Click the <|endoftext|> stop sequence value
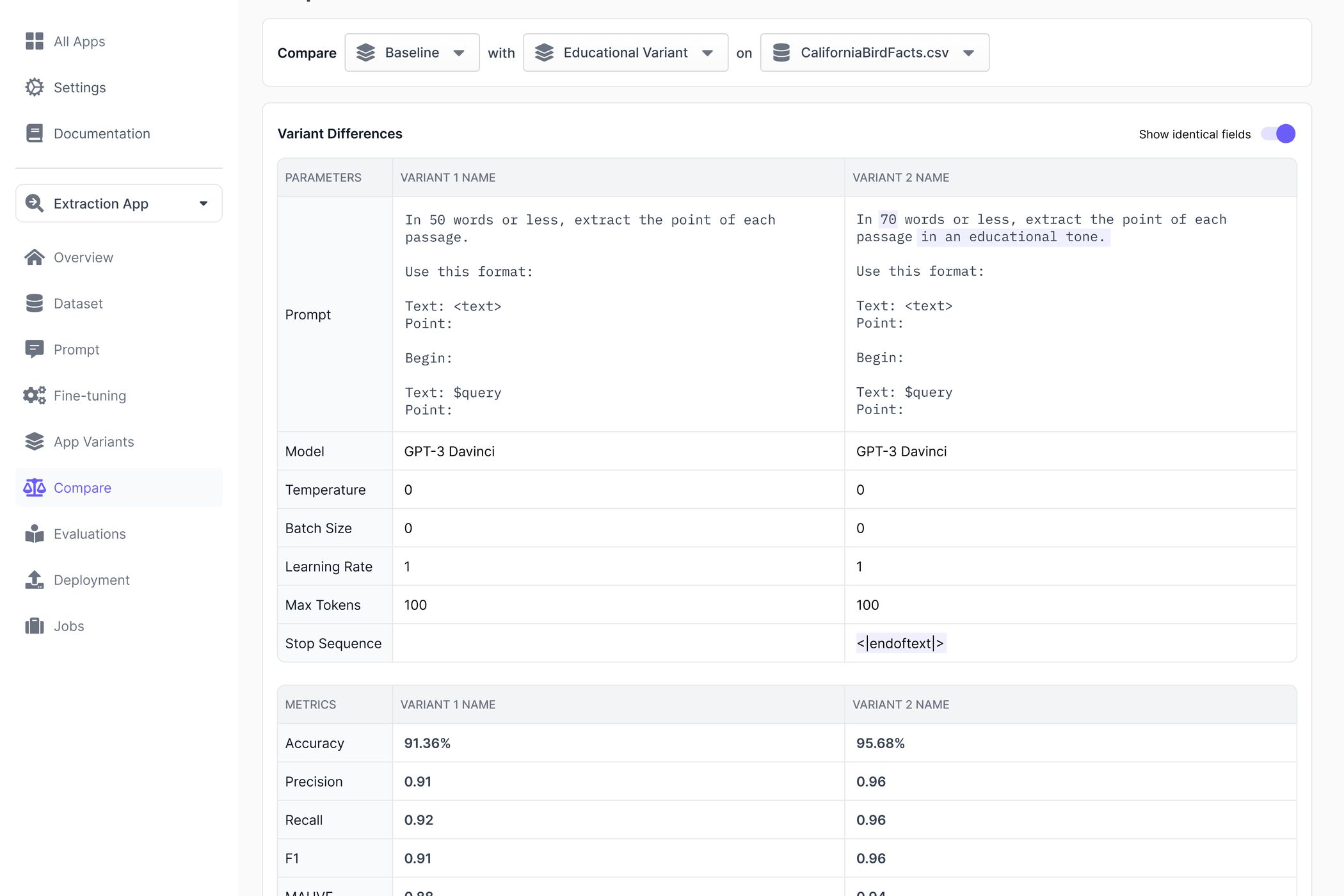Image resolution: width=1344 pixels, height=896 pixels. [x=900, y=643]
